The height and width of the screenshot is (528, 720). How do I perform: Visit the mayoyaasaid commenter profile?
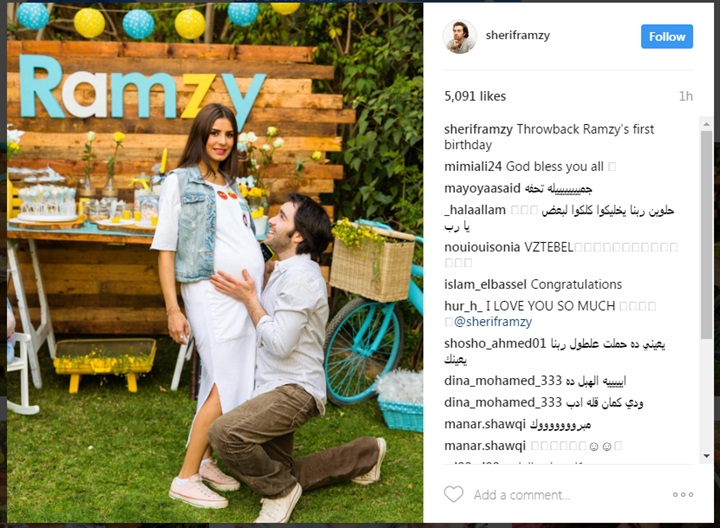click(482, 189)
